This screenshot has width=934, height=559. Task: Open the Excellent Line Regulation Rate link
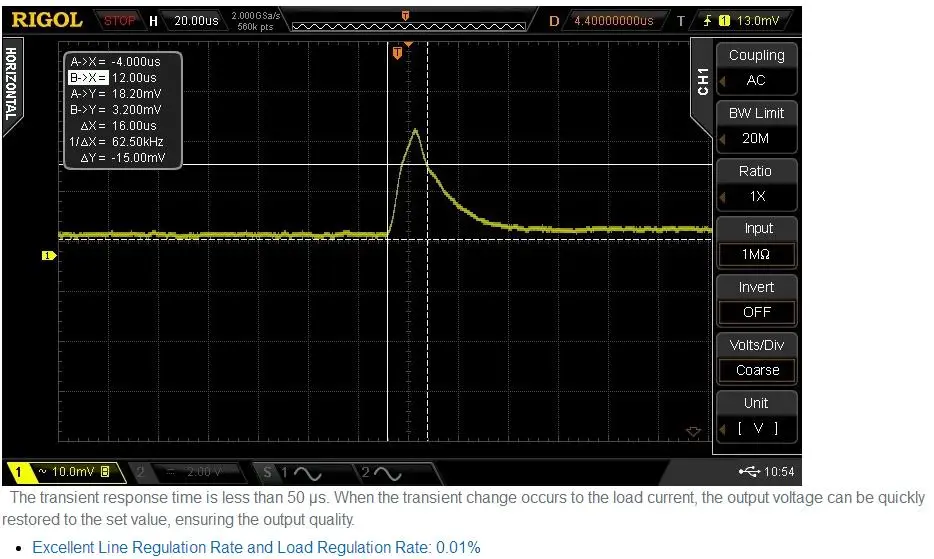pos(256,547)
